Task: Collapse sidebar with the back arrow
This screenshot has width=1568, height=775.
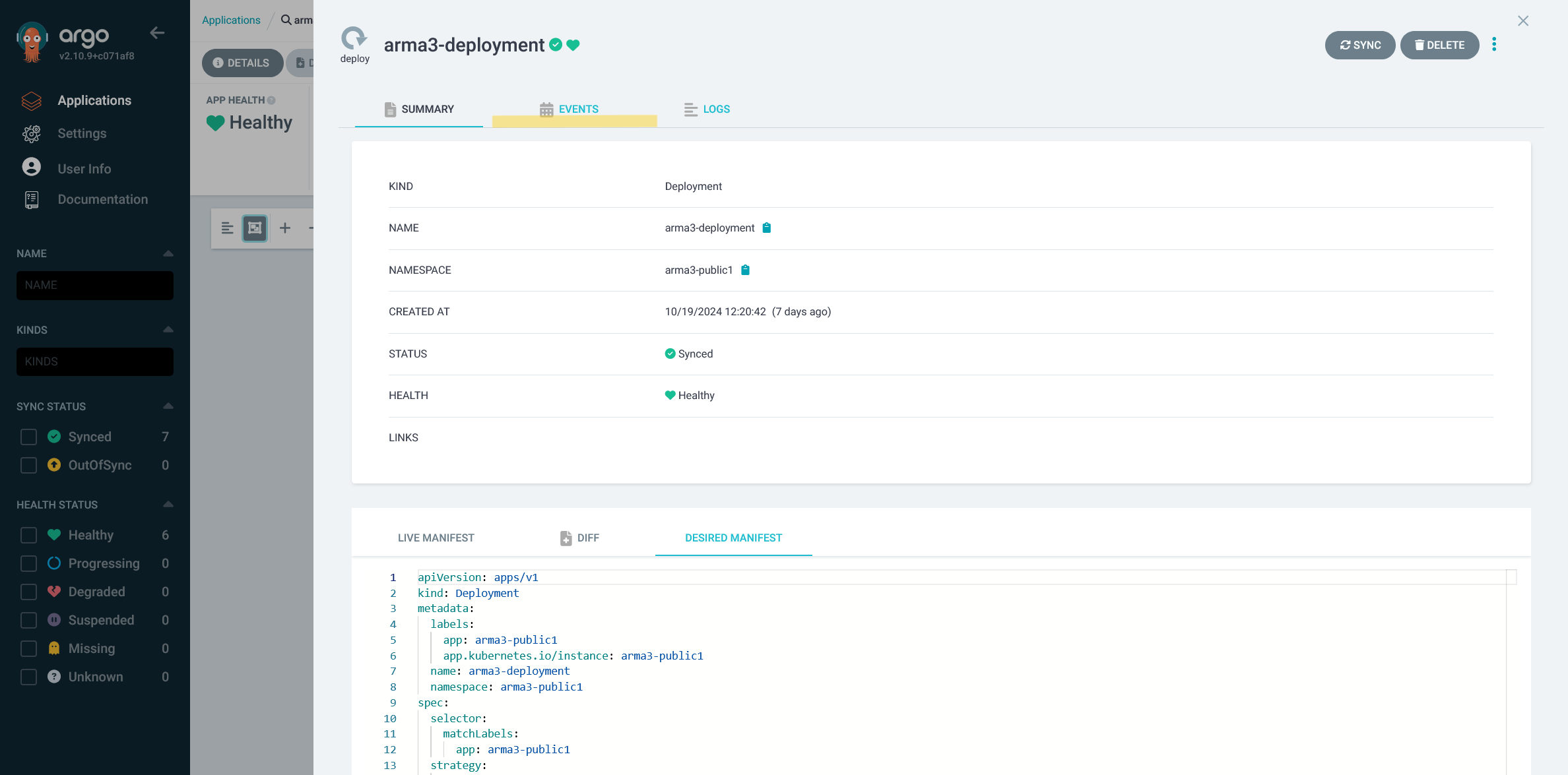Action: point(157,32)
